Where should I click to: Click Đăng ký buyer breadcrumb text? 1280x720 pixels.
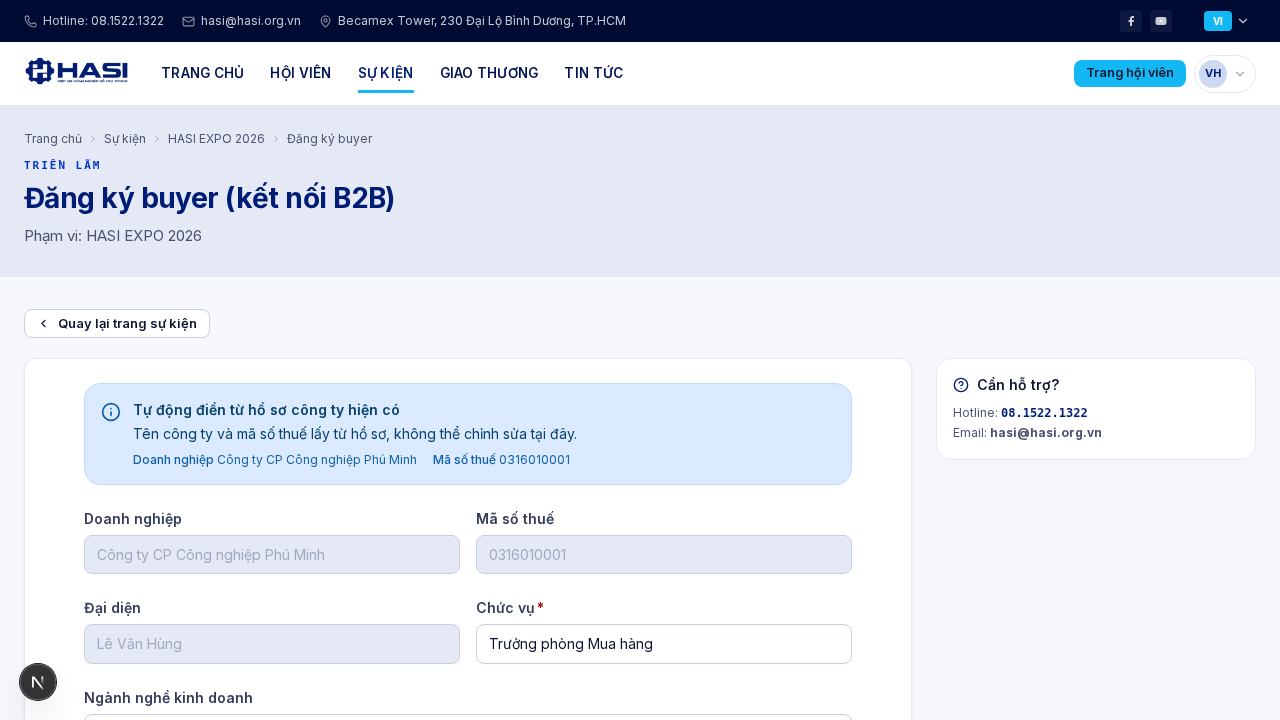(x=329, y=139)
